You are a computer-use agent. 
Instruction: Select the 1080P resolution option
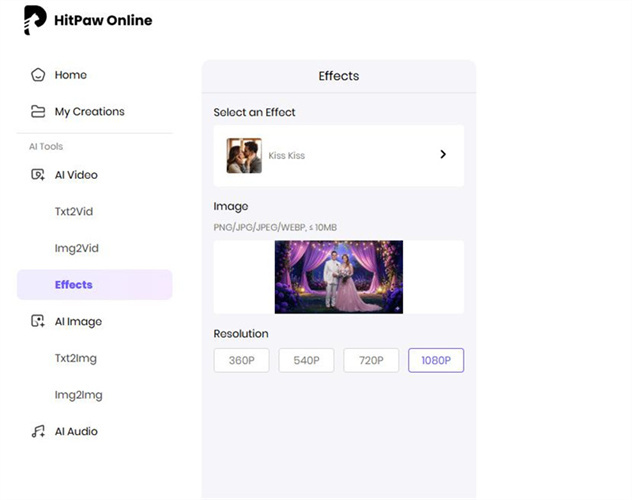click(436, 361)
